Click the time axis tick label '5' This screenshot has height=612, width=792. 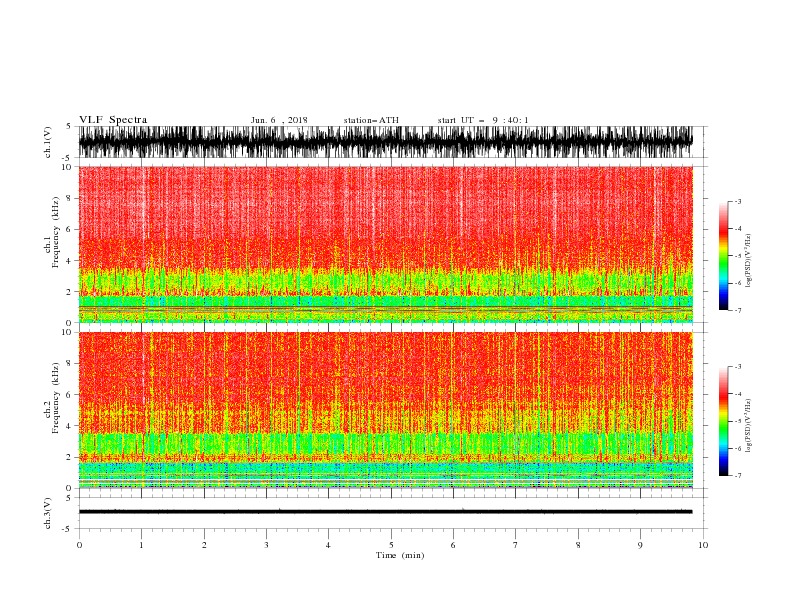click(391, 545)
